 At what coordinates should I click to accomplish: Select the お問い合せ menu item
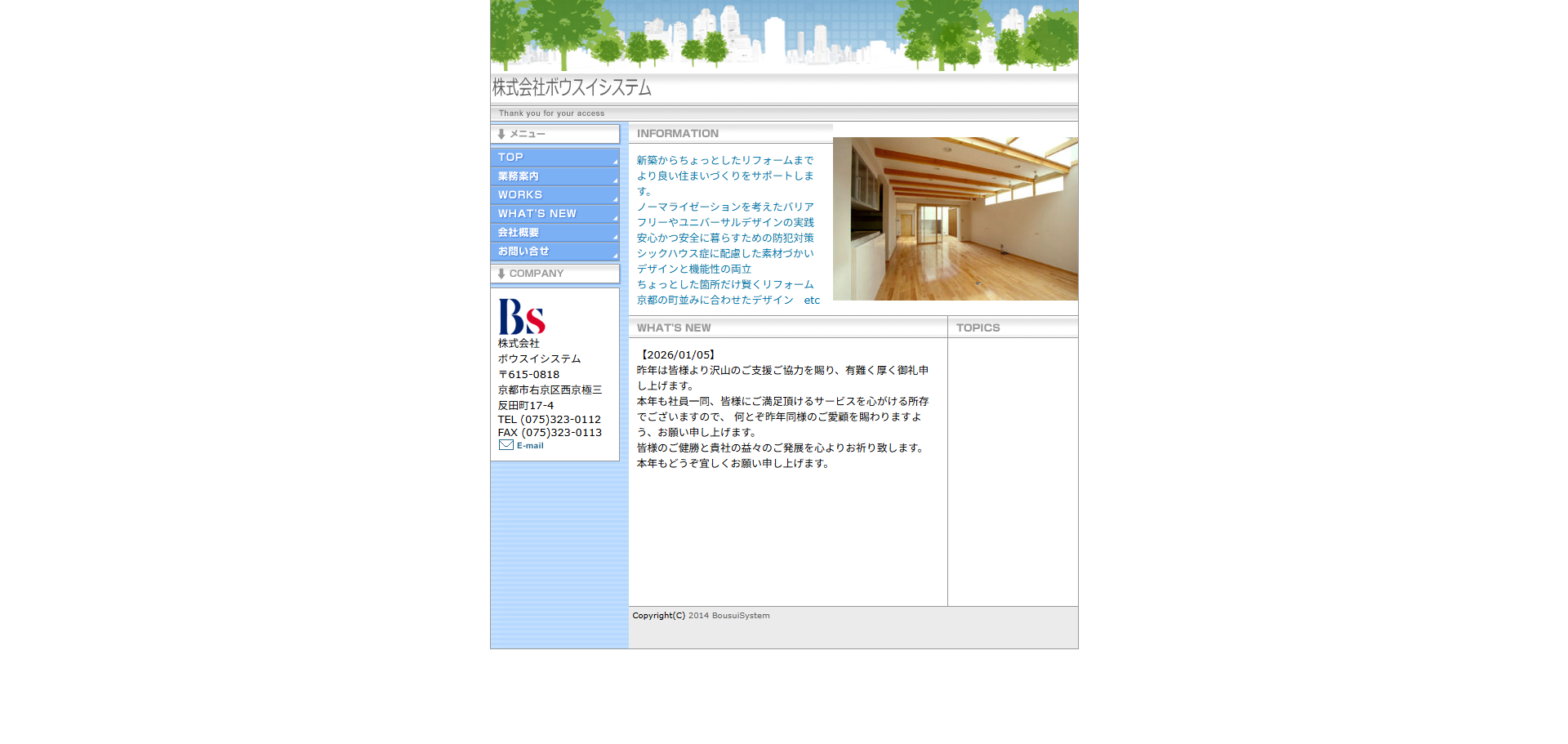[555, 252]
